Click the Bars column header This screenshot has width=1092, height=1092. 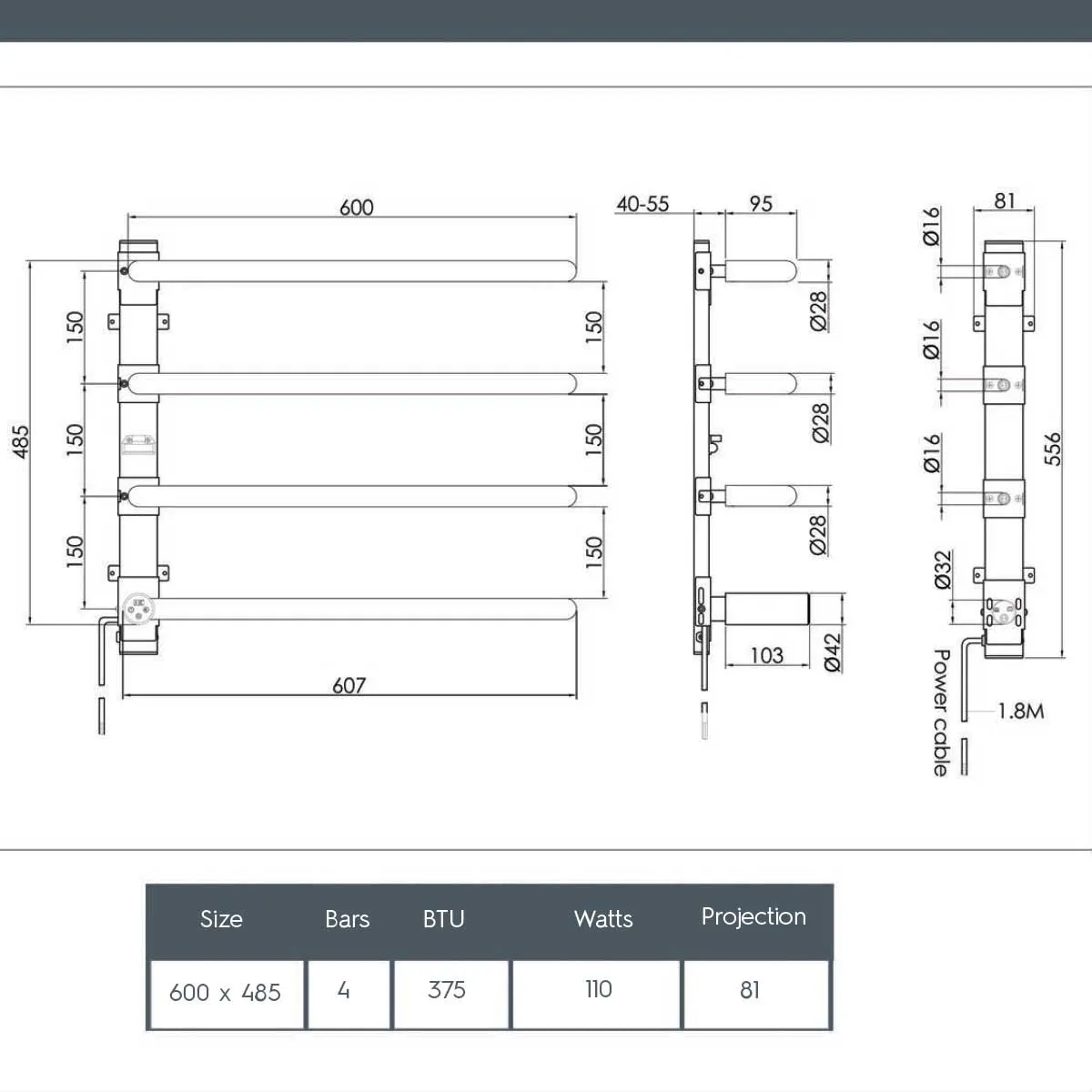click(348, 919)
